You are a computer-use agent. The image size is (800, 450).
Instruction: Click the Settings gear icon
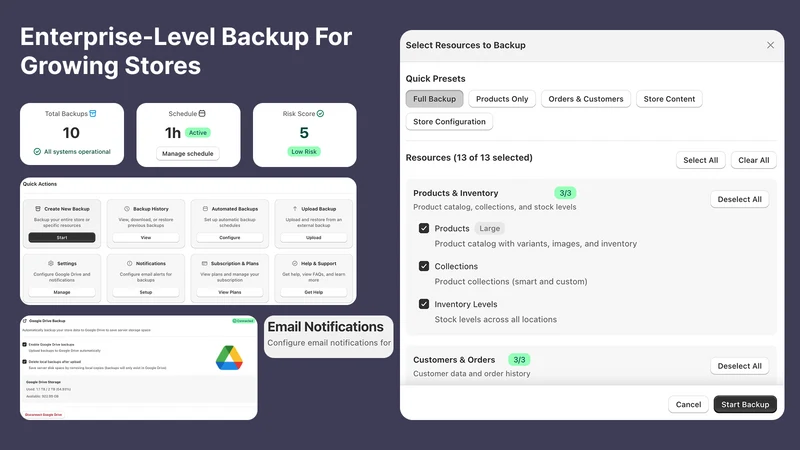coord(51,263)
